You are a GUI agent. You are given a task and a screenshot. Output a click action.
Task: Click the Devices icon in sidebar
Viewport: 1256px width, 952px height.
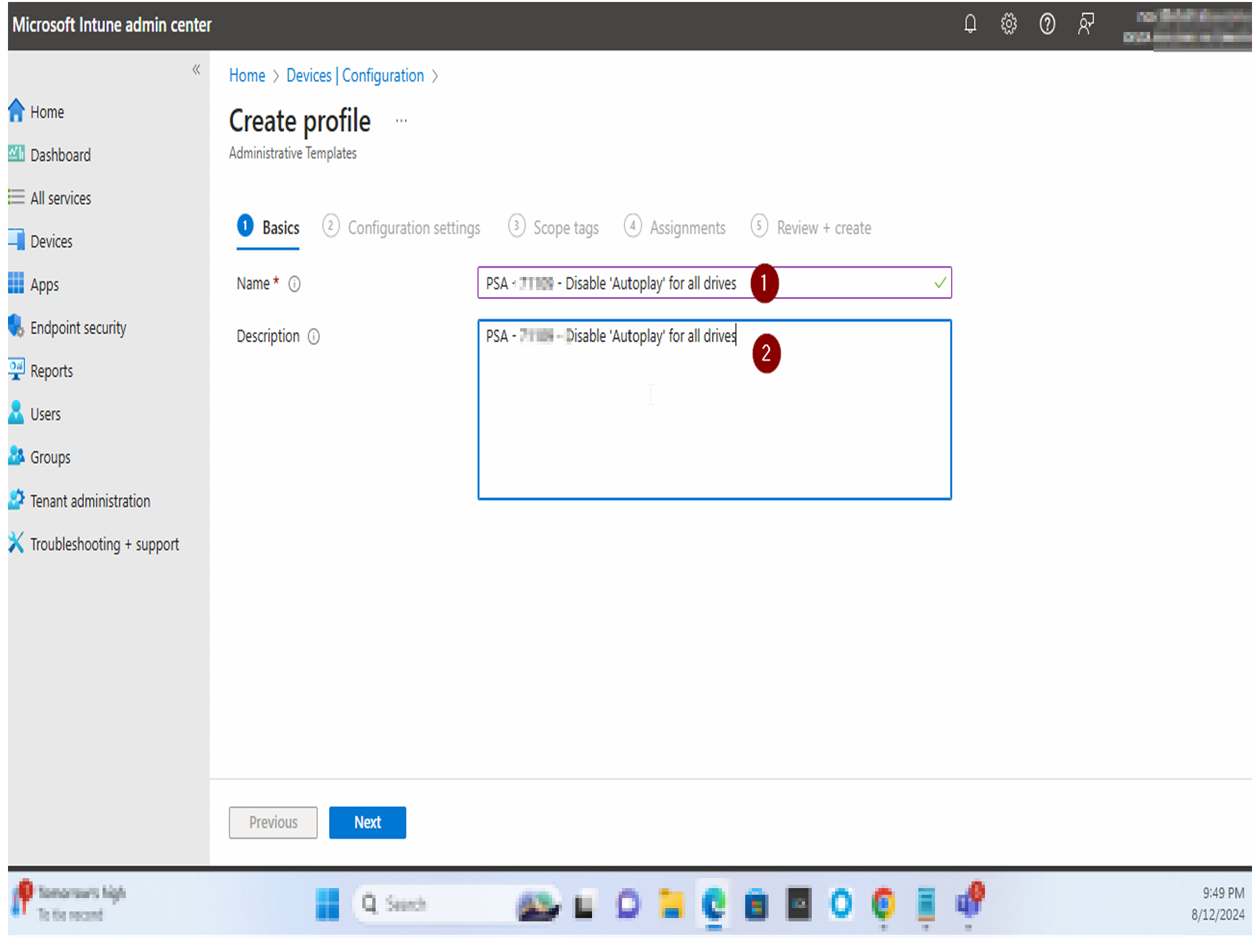click(17, 240)
